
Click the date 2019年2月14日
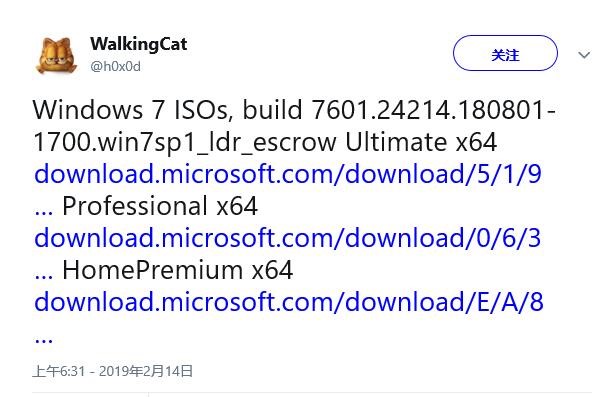[x=146, y=371]
